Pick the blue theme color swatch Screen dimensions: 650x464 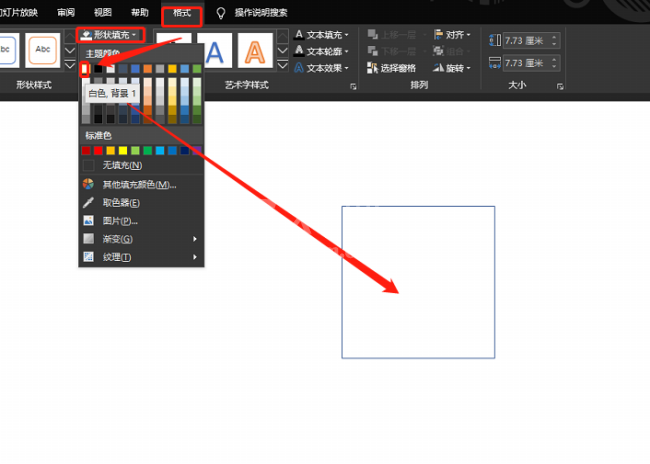pos(135,69)
